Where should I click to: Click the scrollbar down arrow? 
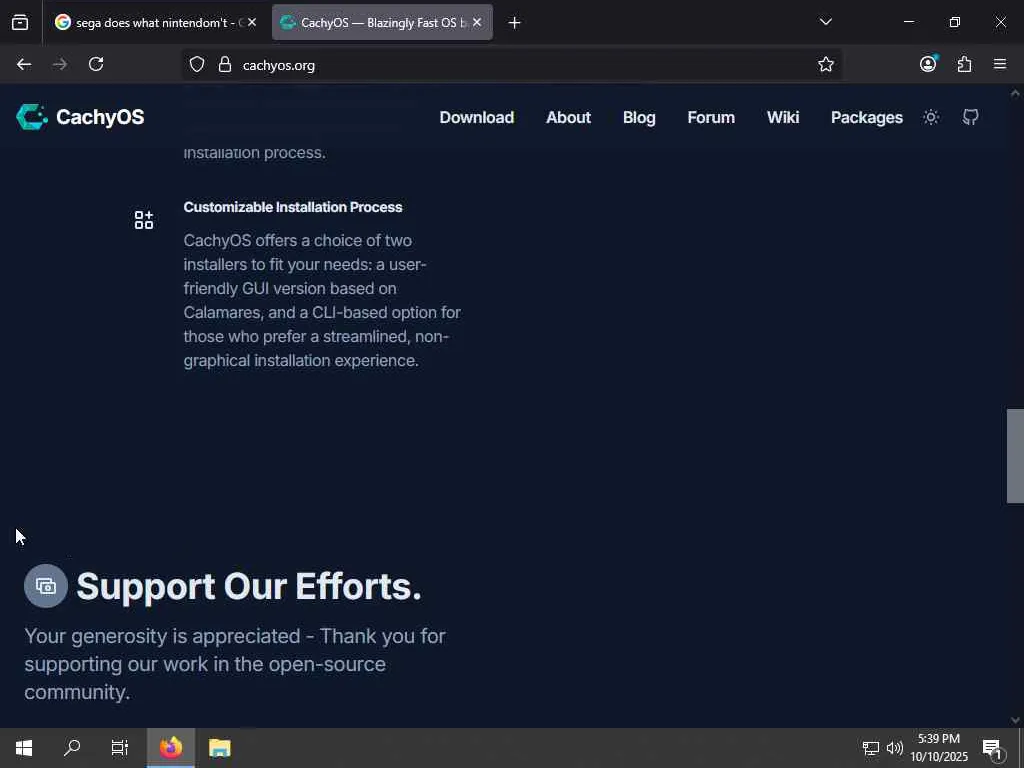pos(1015,720)
